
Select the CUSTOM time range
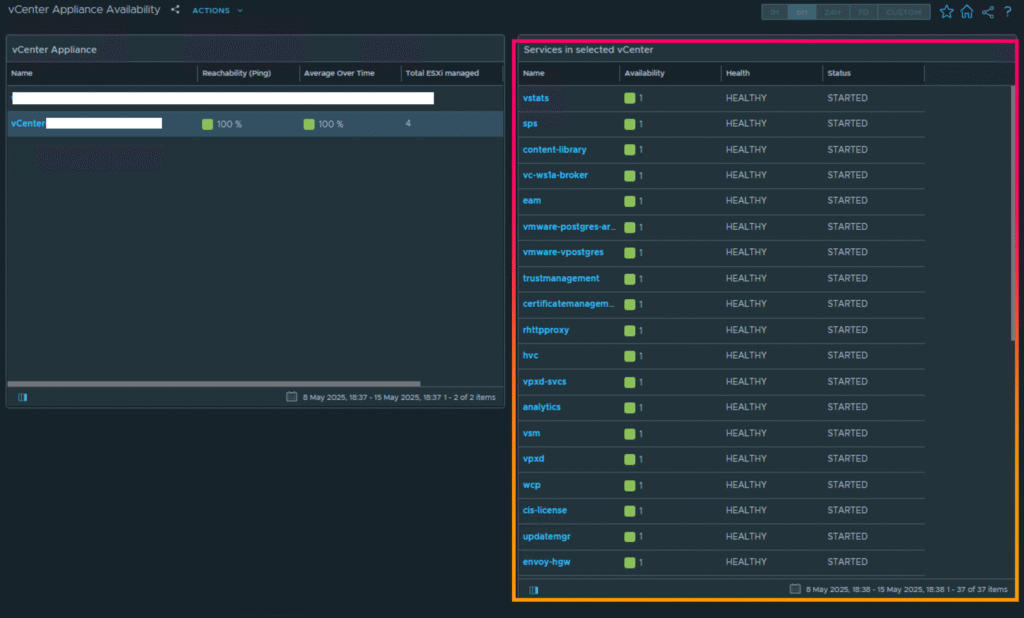point(904,12)
